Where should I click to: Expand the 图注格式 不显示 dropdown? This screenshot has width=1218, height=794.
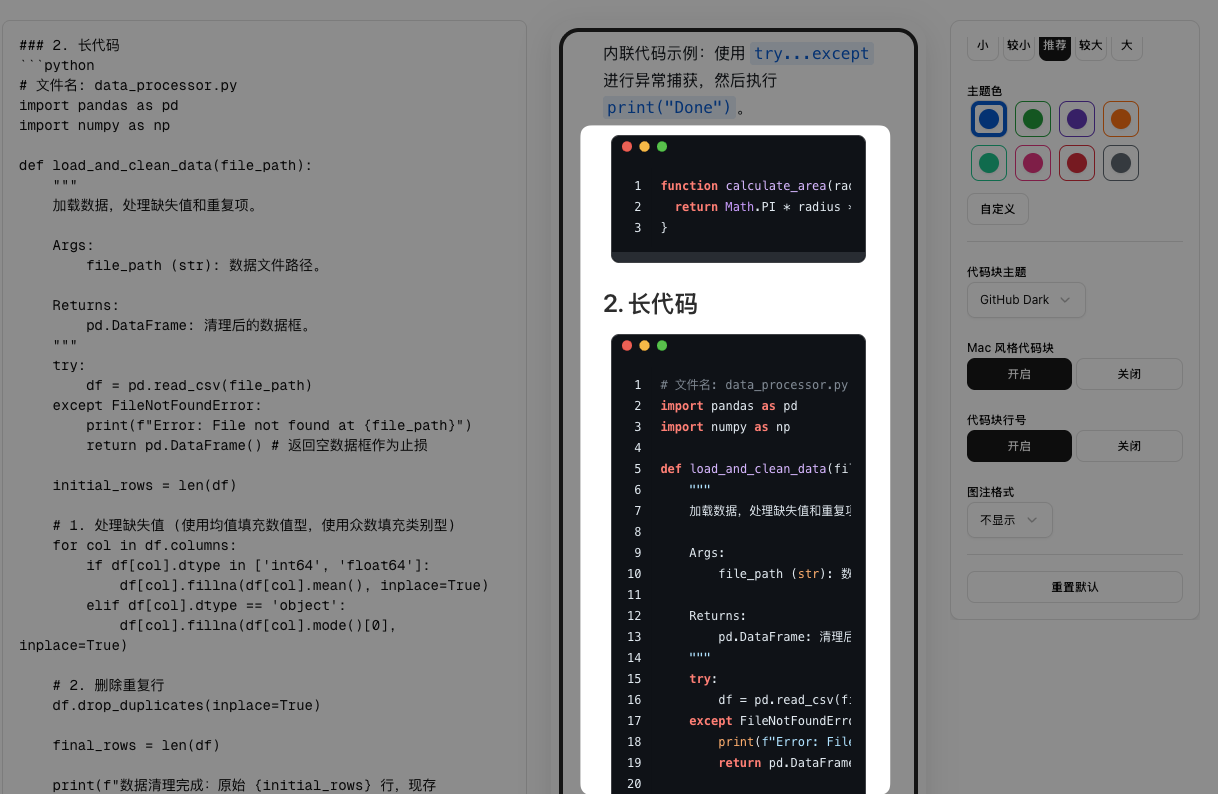pos(1009,520)
